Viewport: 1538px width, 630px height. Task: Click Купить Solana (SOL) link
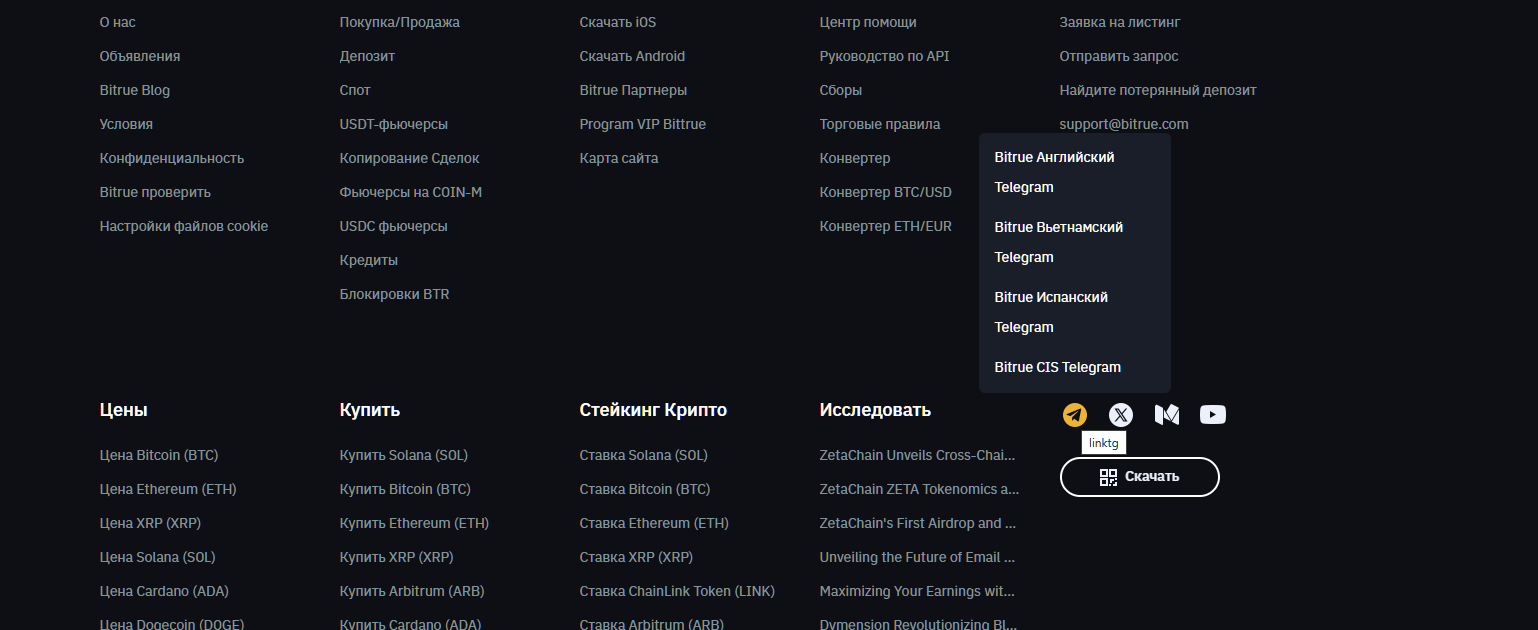click(403, 455)
